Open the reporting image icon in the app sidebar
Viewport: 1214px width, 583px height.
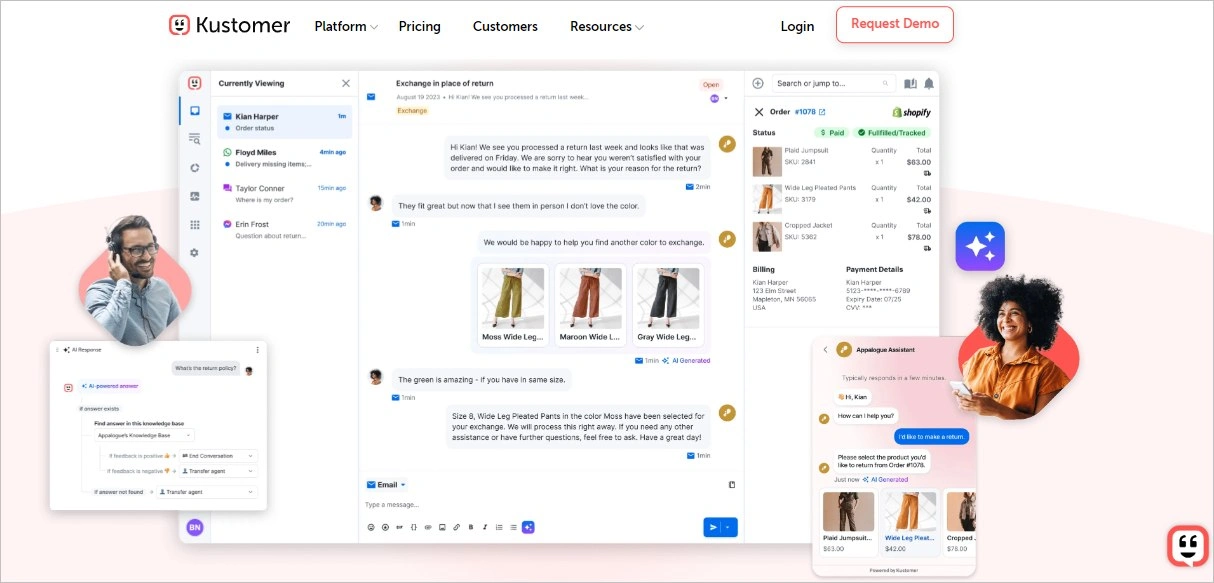tap(195, 196)
